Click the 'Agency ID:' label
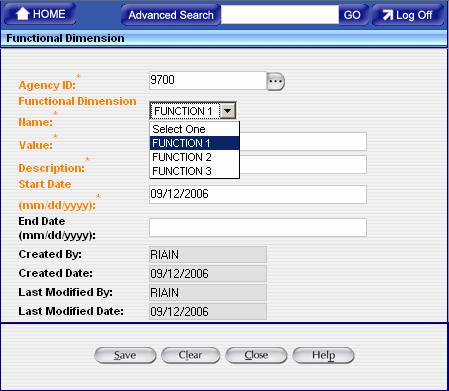The width and height of the screenshot is (449, 391). pos(47,85)
